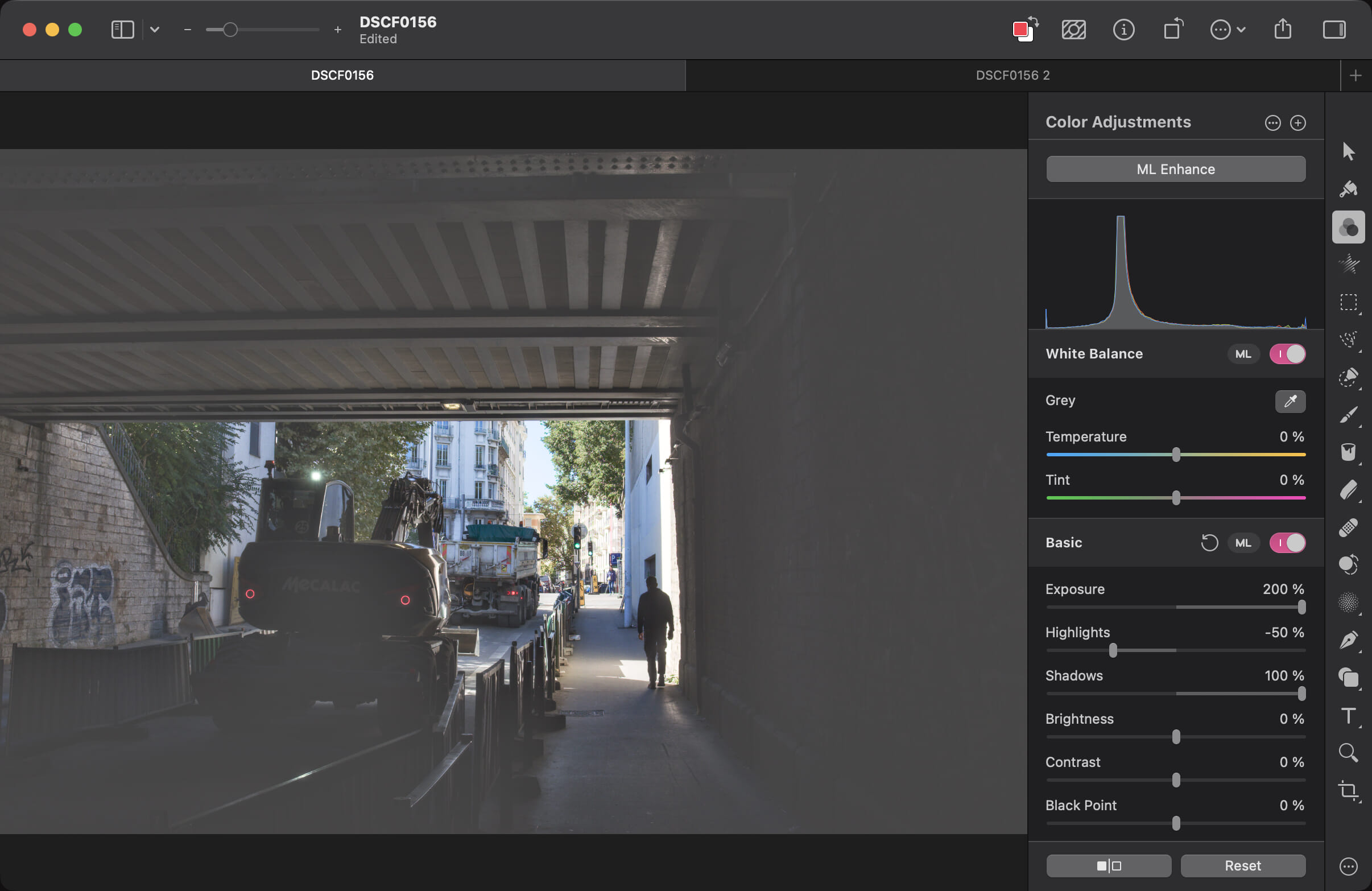
Task: Select the Crop tool
Action: (x=1348, y=790)
